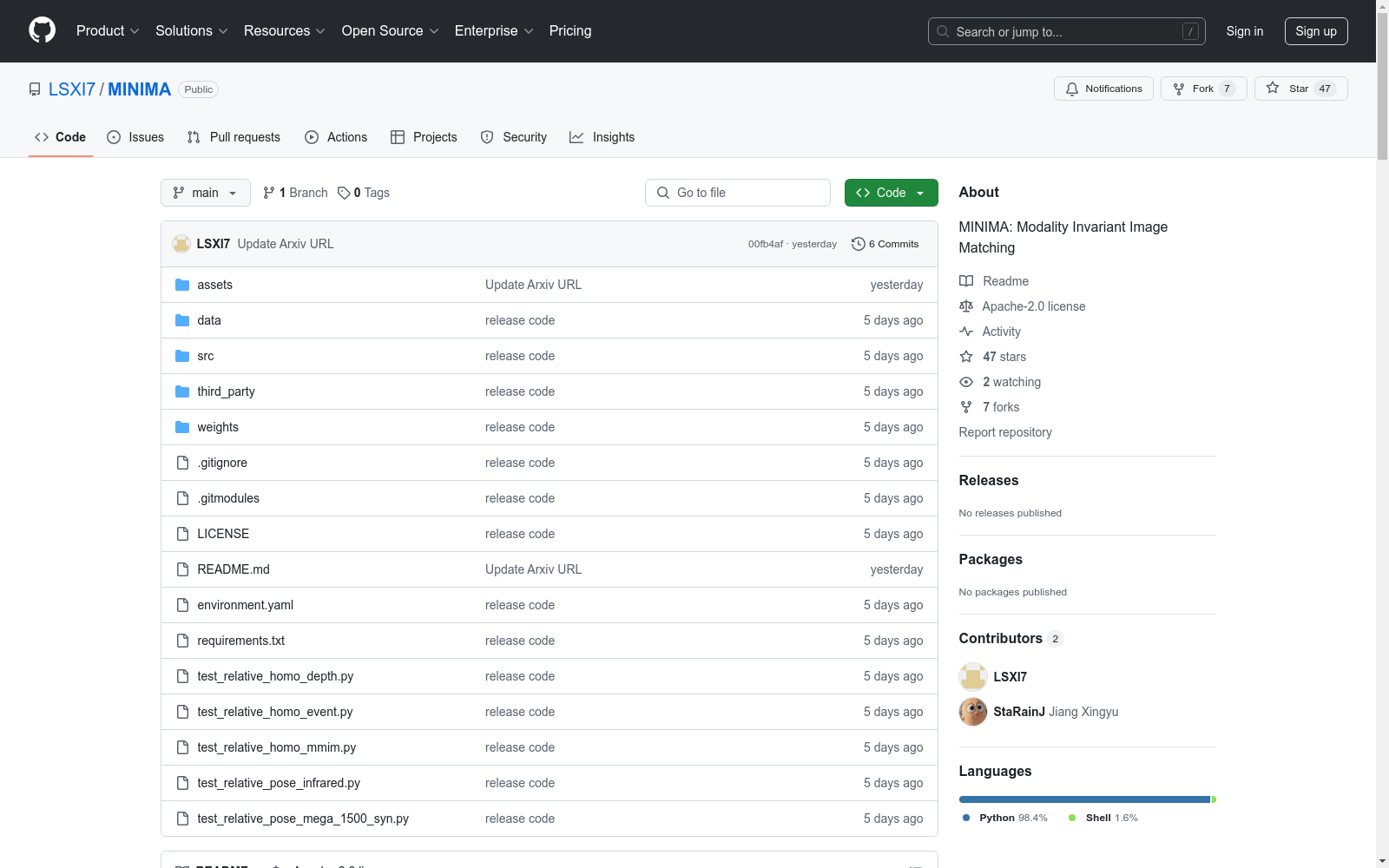
Task: Focus the Go to file input
Action: click(738, 193)
